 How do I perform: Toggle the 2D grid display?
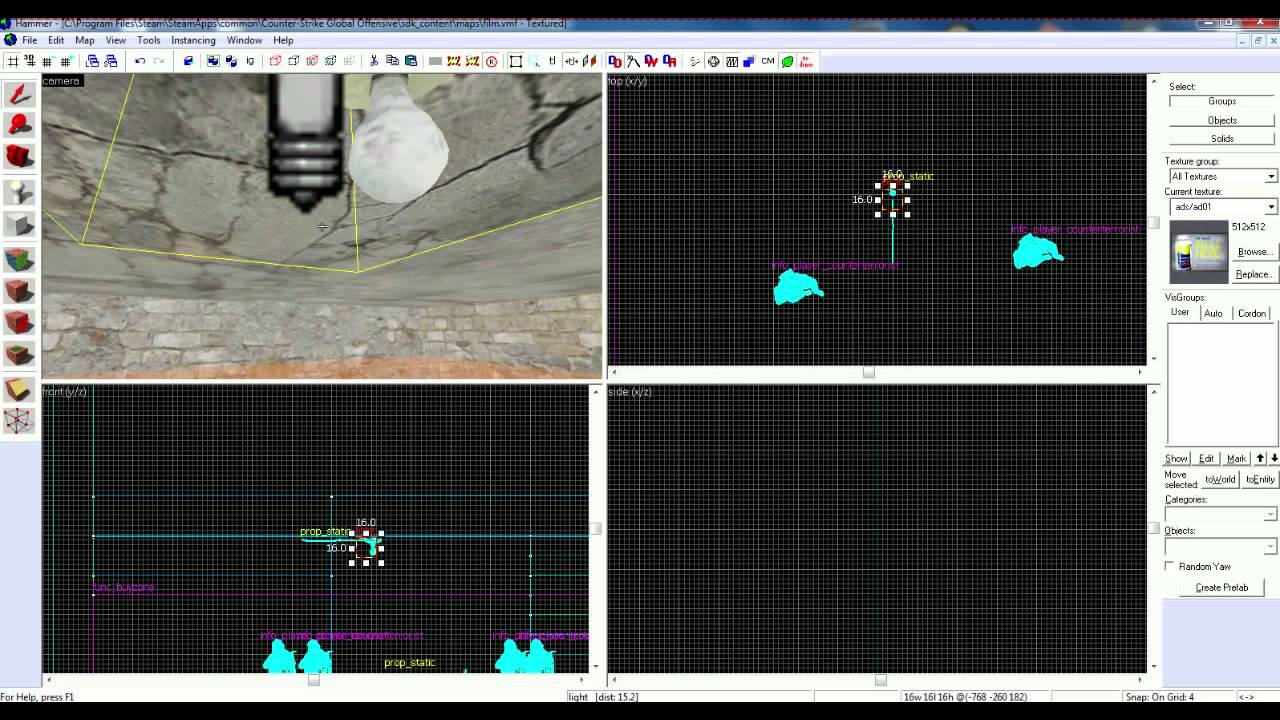point(12,61)
